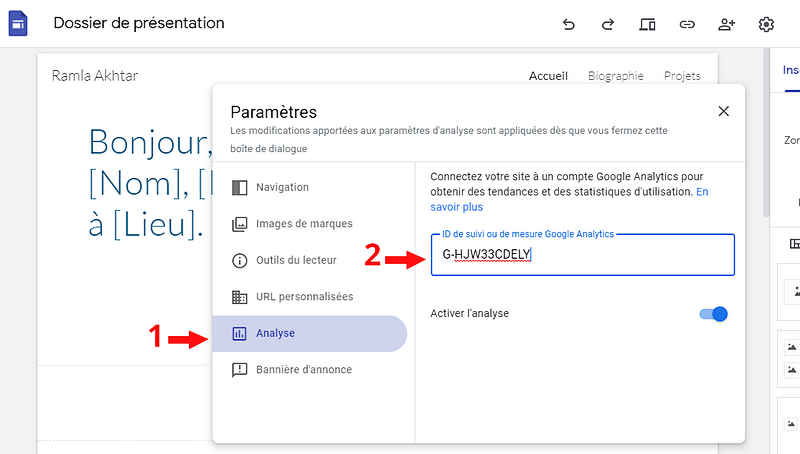Click the share with others icon
This screenshot has height=454, width=800.
727,24
